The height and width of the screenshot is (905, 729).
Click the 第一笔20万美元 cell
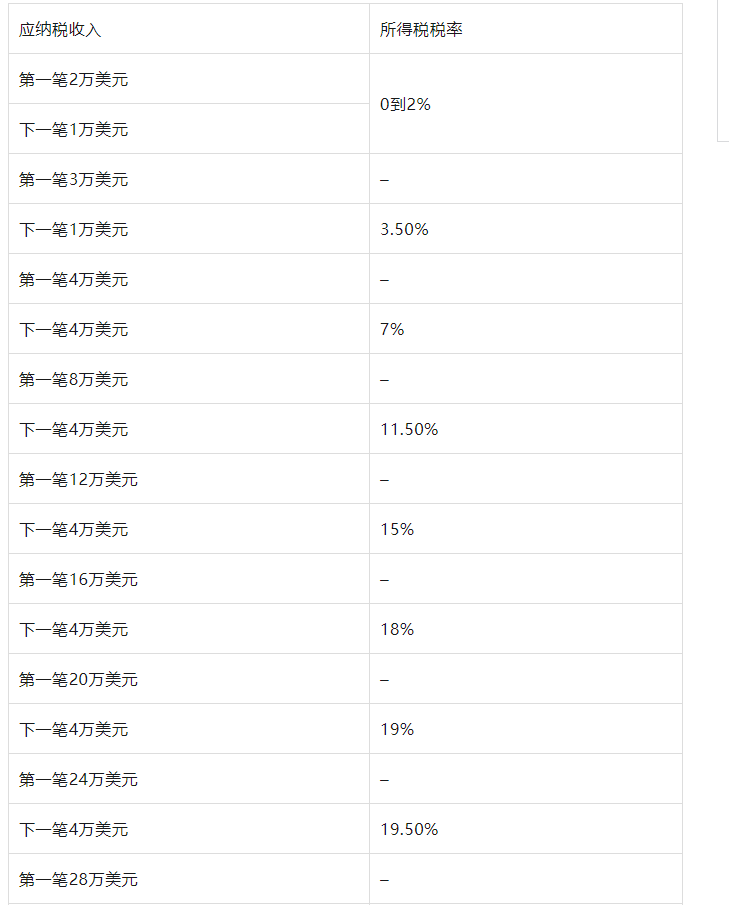(x=189, y=679)
